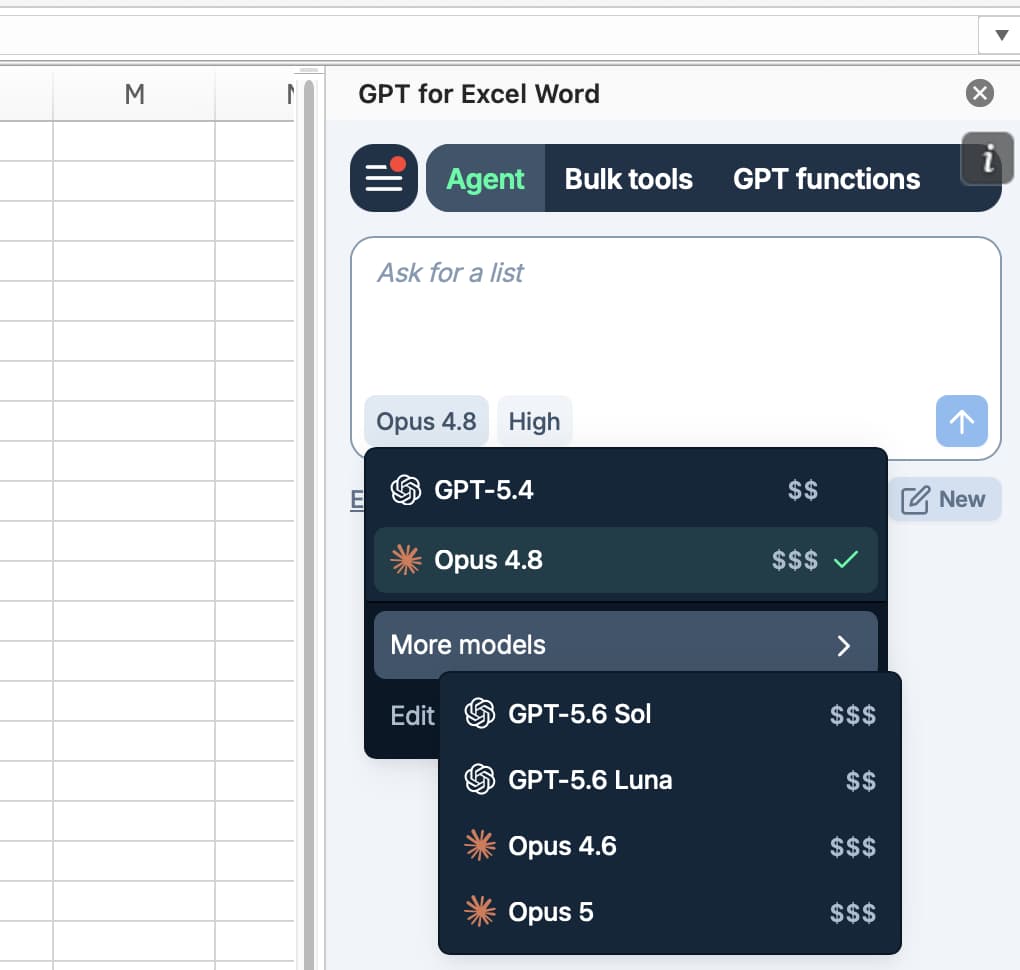
Task: Click the New chat button
Action: (943, 500)
